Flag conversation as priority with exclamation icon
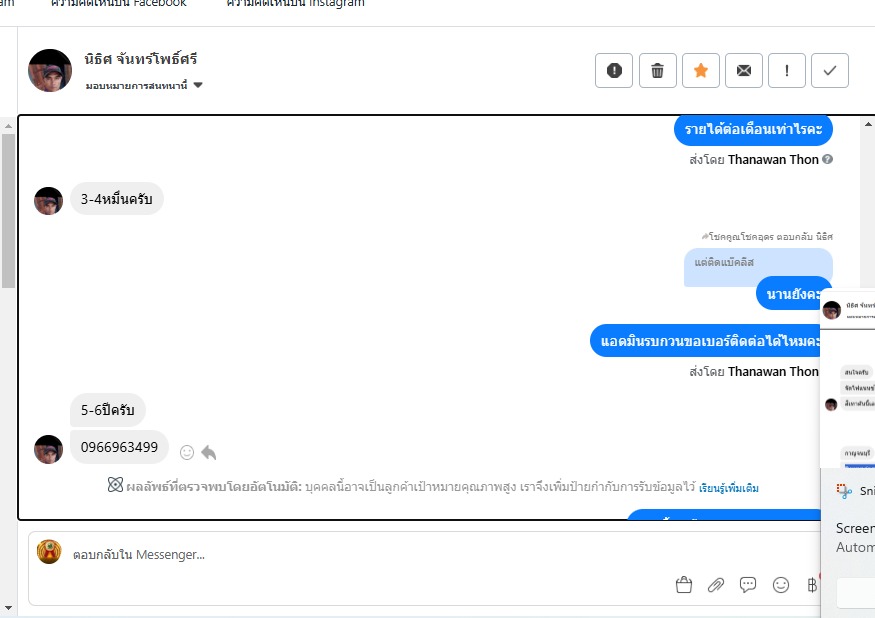Screen dimensions: 875x618 click(787, 70)
